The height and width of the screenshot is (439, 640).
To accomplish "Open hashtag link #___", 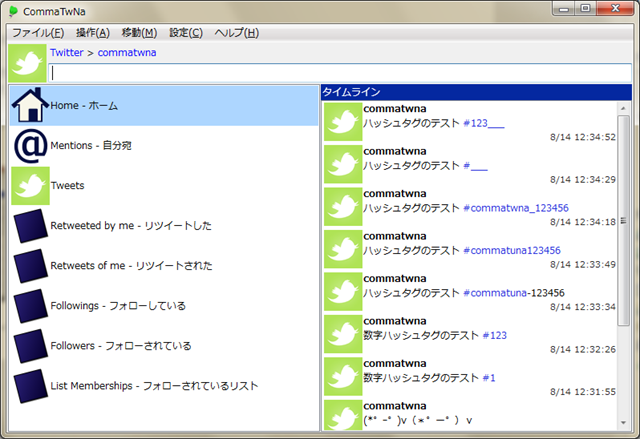I will [x=476, y=166].
